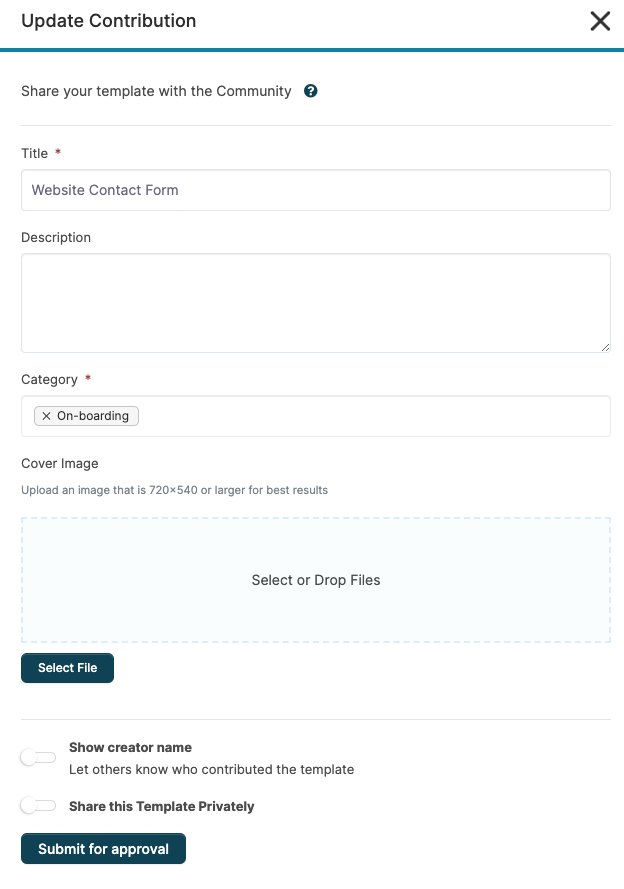Click the Share this Template Privately label
Viewport: 624px width, 889px height.
162,806
